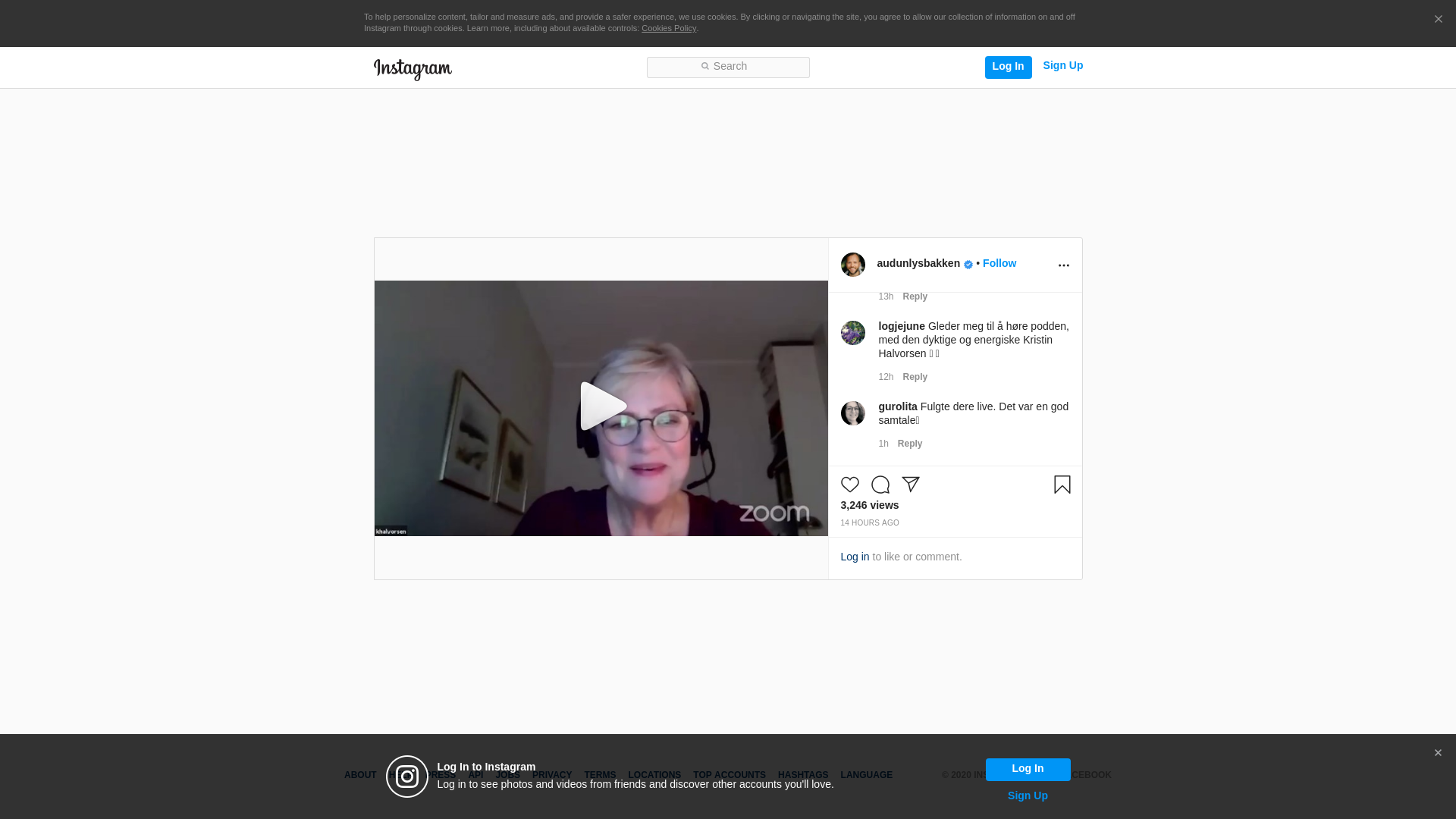The image size is (1456, 819).
Task: Click the 1h comment timestamp
Action: point(883,444)
